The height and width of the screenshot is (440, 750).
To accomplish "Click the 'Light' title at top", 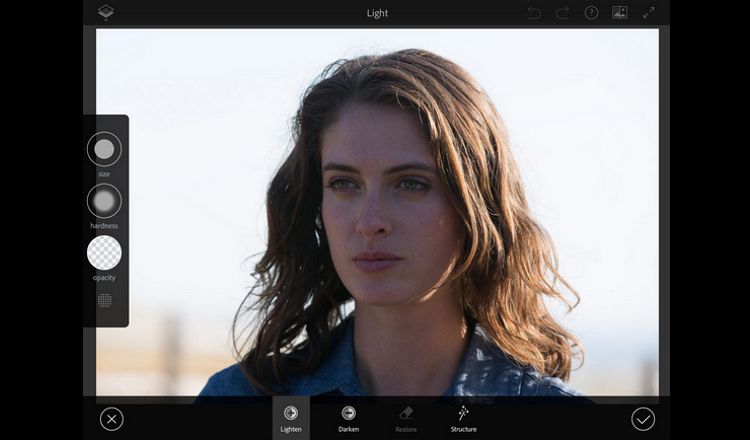I will click(x=378, y=13).
